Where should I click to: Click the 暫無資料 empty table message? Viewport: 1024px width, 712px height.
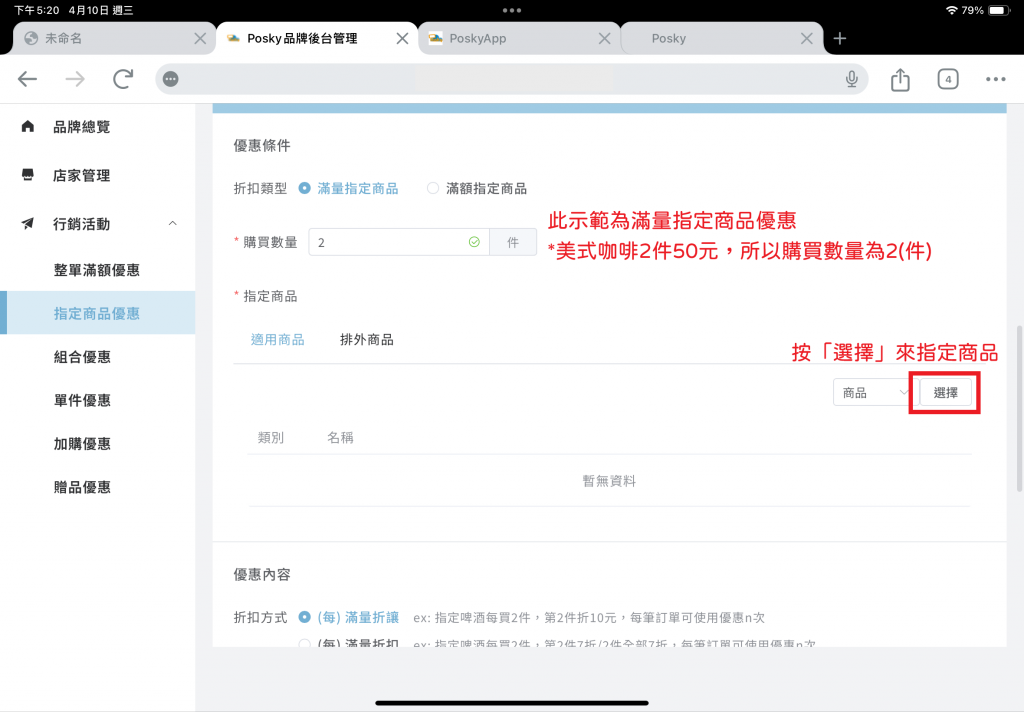[609, 481]
